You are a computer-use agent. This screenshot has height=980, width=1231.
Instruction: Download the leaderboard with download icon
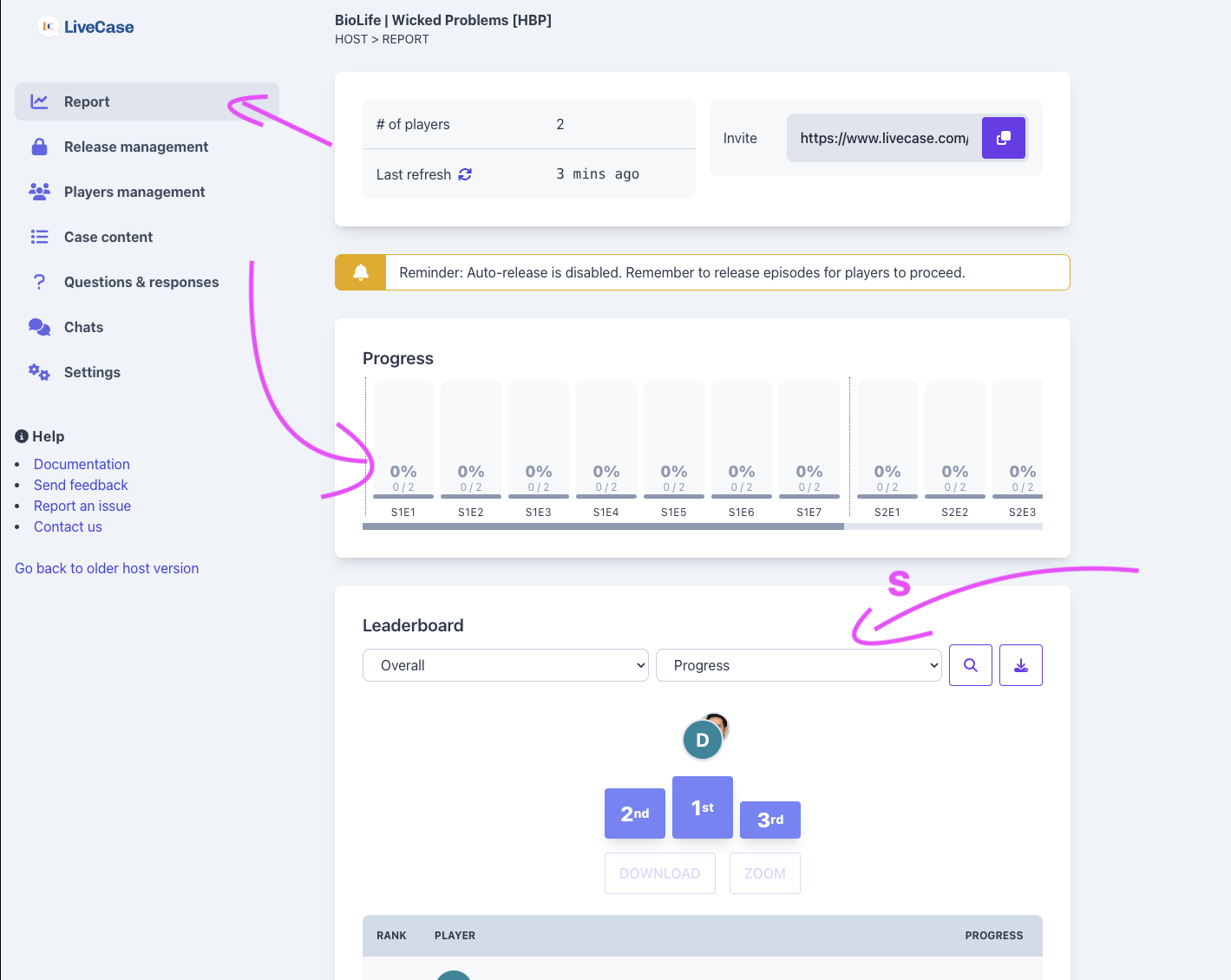(x=1021, y=665)
